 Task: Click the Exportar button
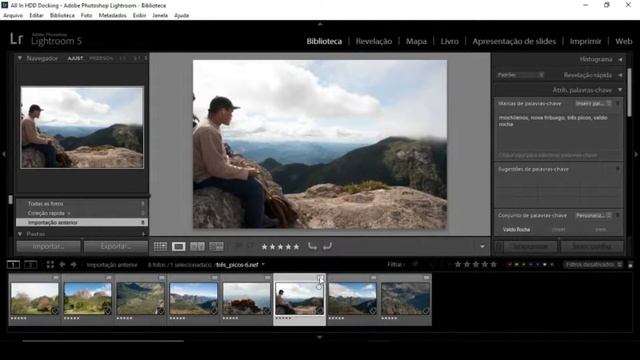point(116,246)
